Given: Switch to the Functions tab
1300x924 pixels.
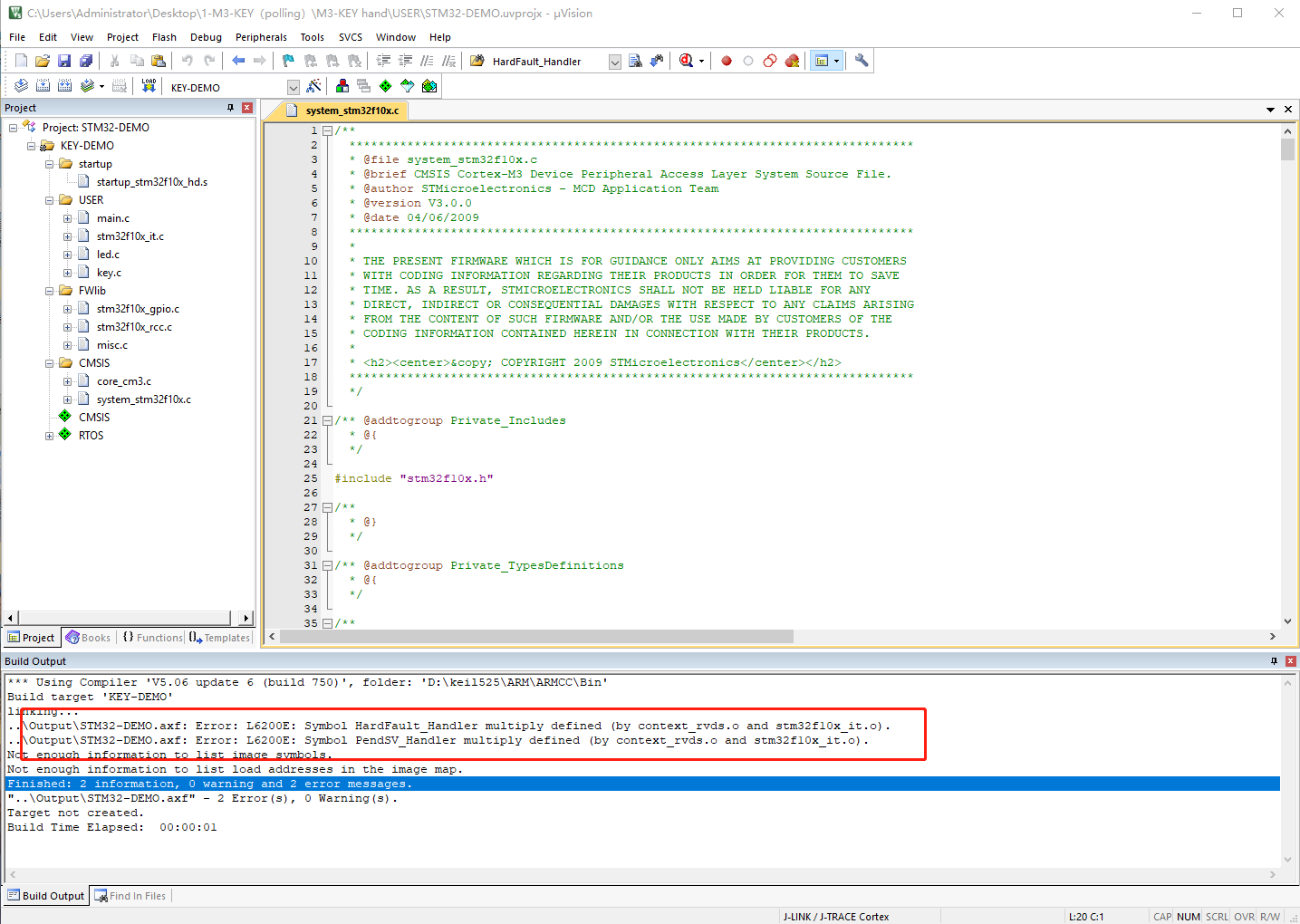Looking at the screenshot, I should pos(153,638).
